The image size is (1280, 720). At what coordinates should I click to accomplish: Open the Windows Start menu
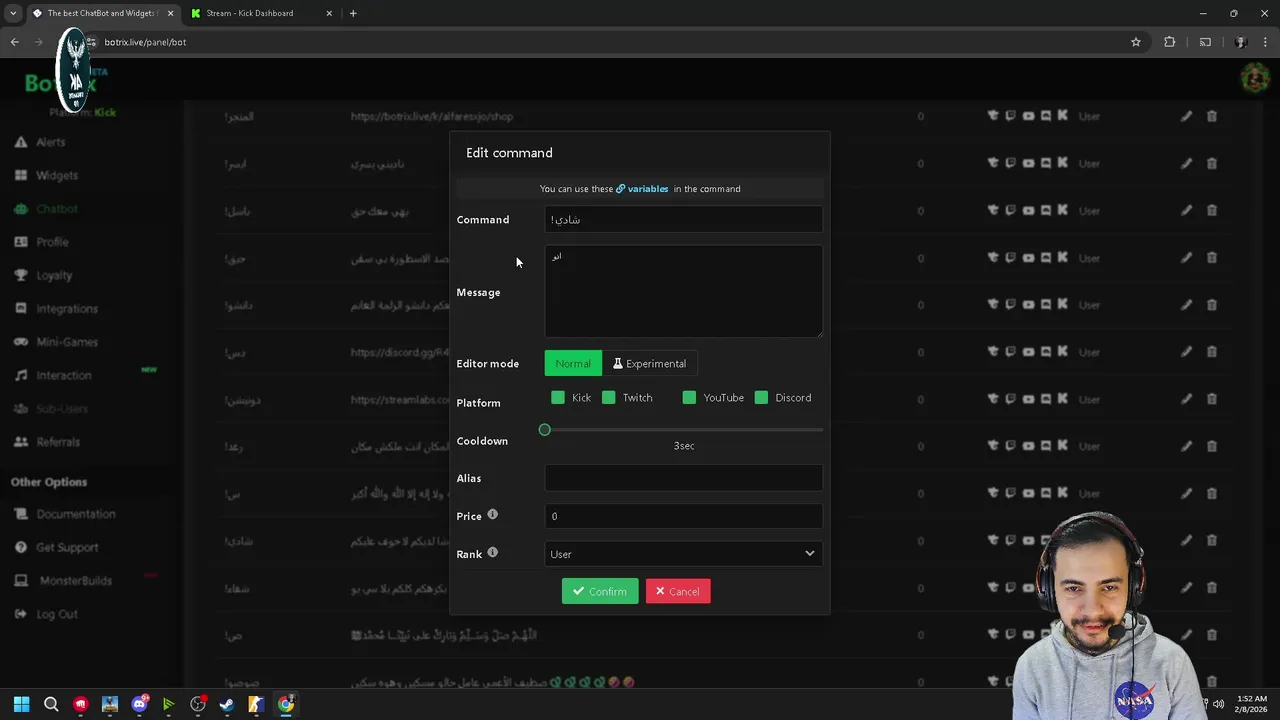(x=21, y=704)
